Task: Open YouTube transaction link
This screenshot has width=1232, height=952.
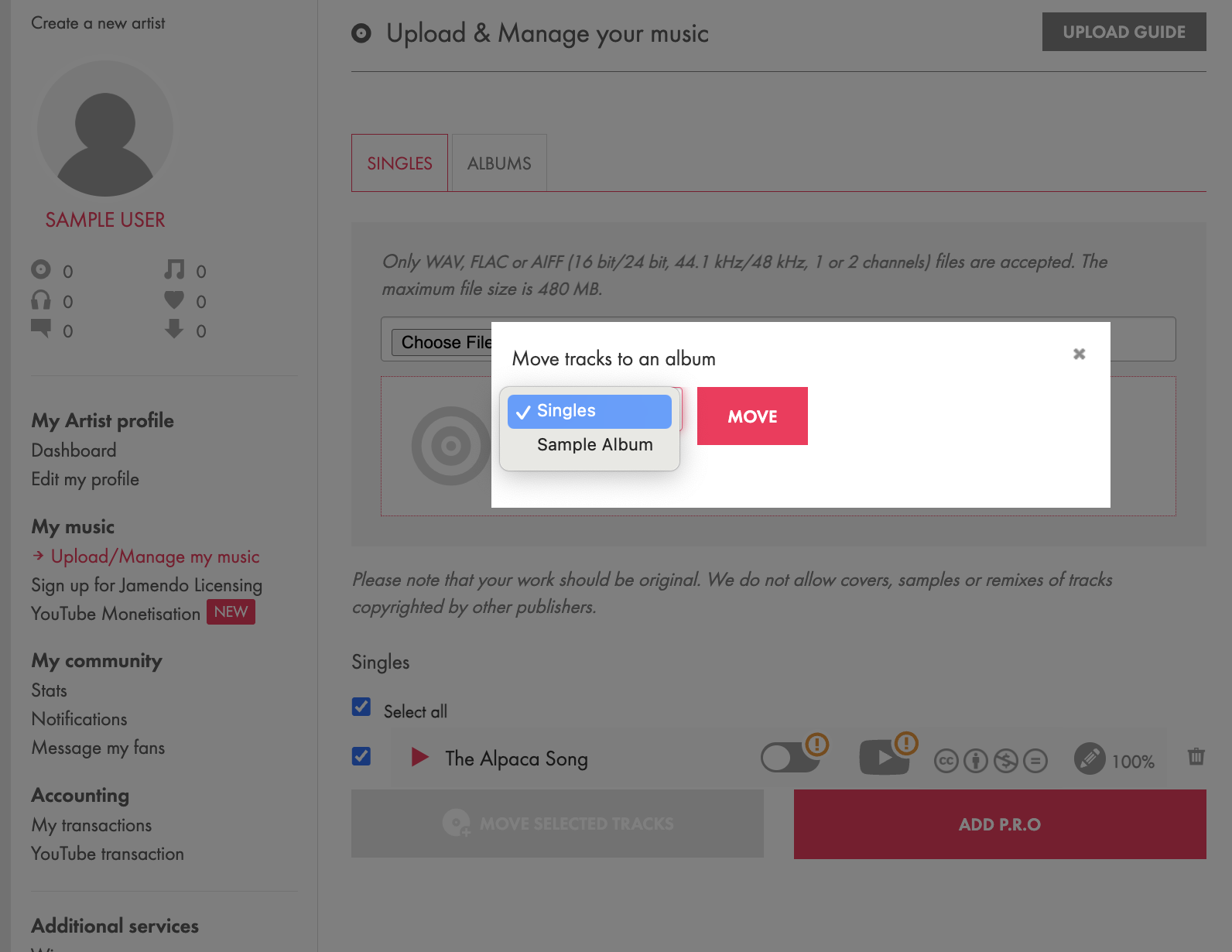Action: click(x=108, y=854)
